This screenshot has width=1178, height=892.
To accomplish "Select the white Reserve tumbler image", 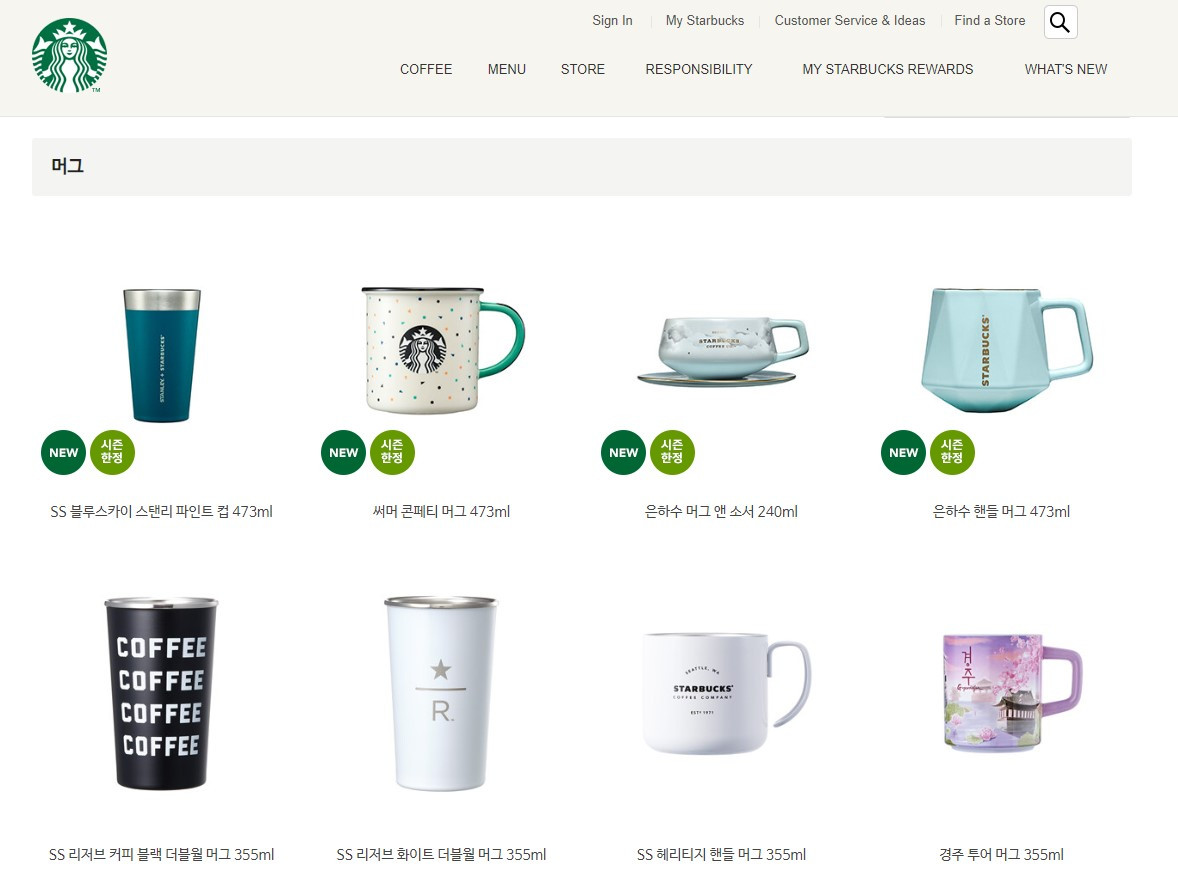I will [x=441, y=693].
